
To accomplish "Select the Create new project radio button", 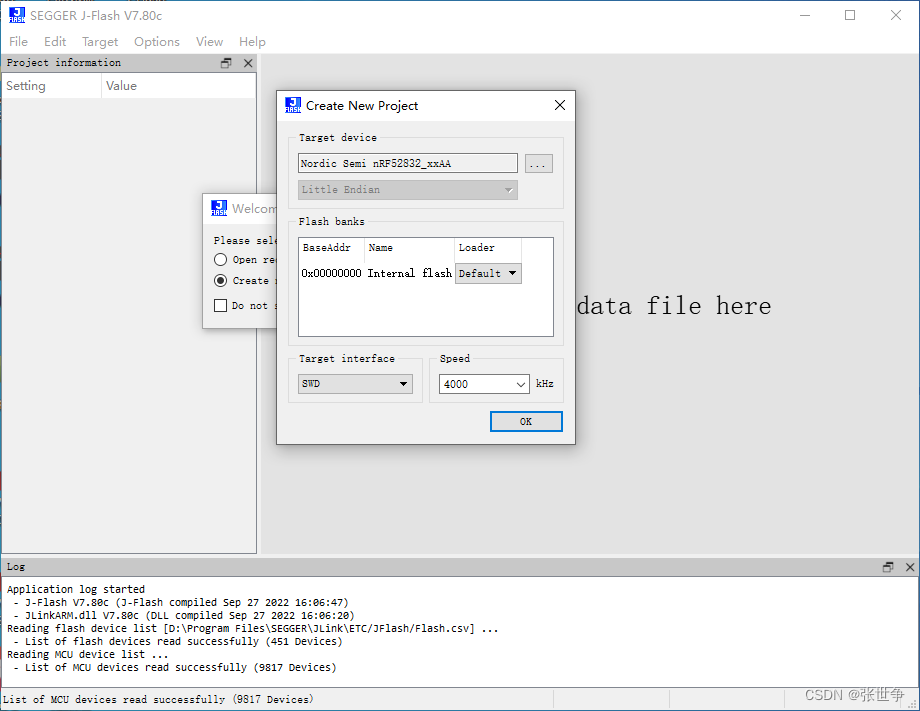I will click(220, 280).
